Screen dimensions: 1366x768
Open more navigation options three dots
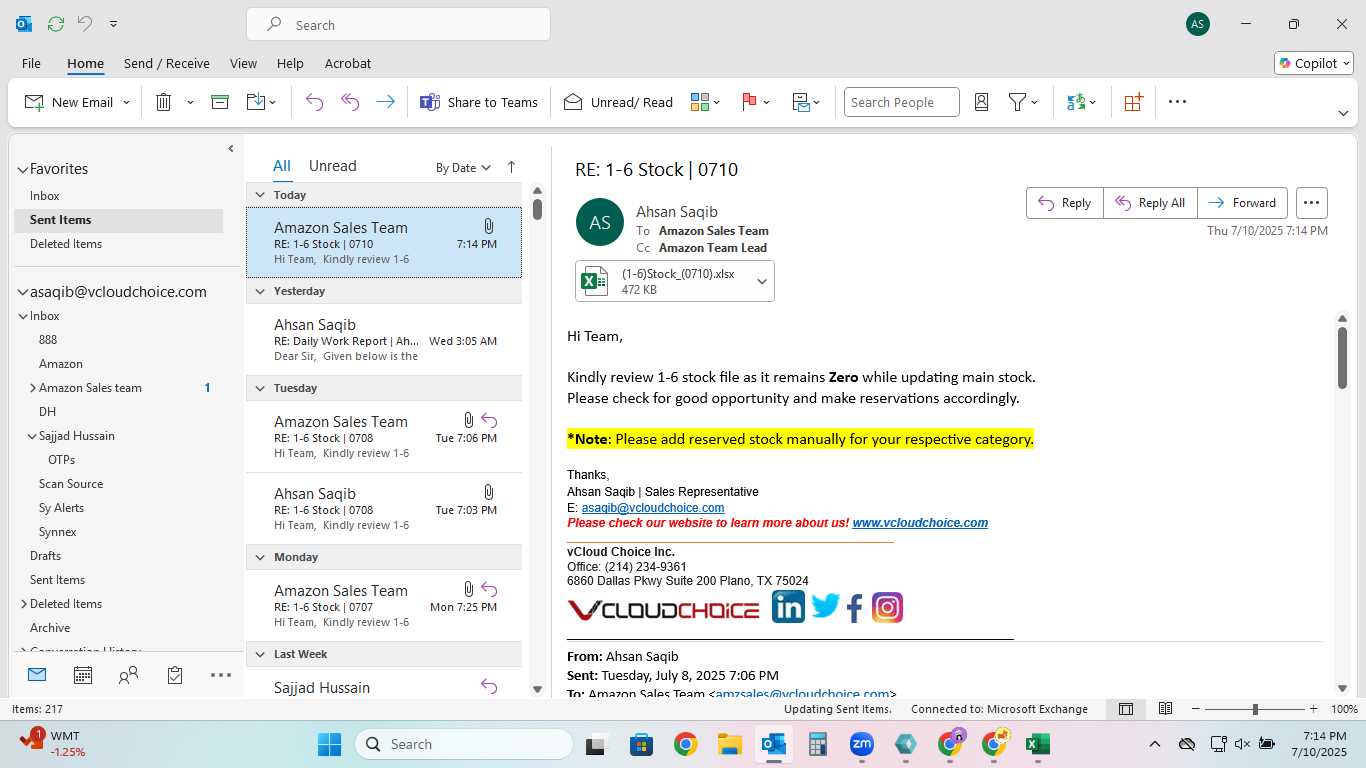(221, 676)
